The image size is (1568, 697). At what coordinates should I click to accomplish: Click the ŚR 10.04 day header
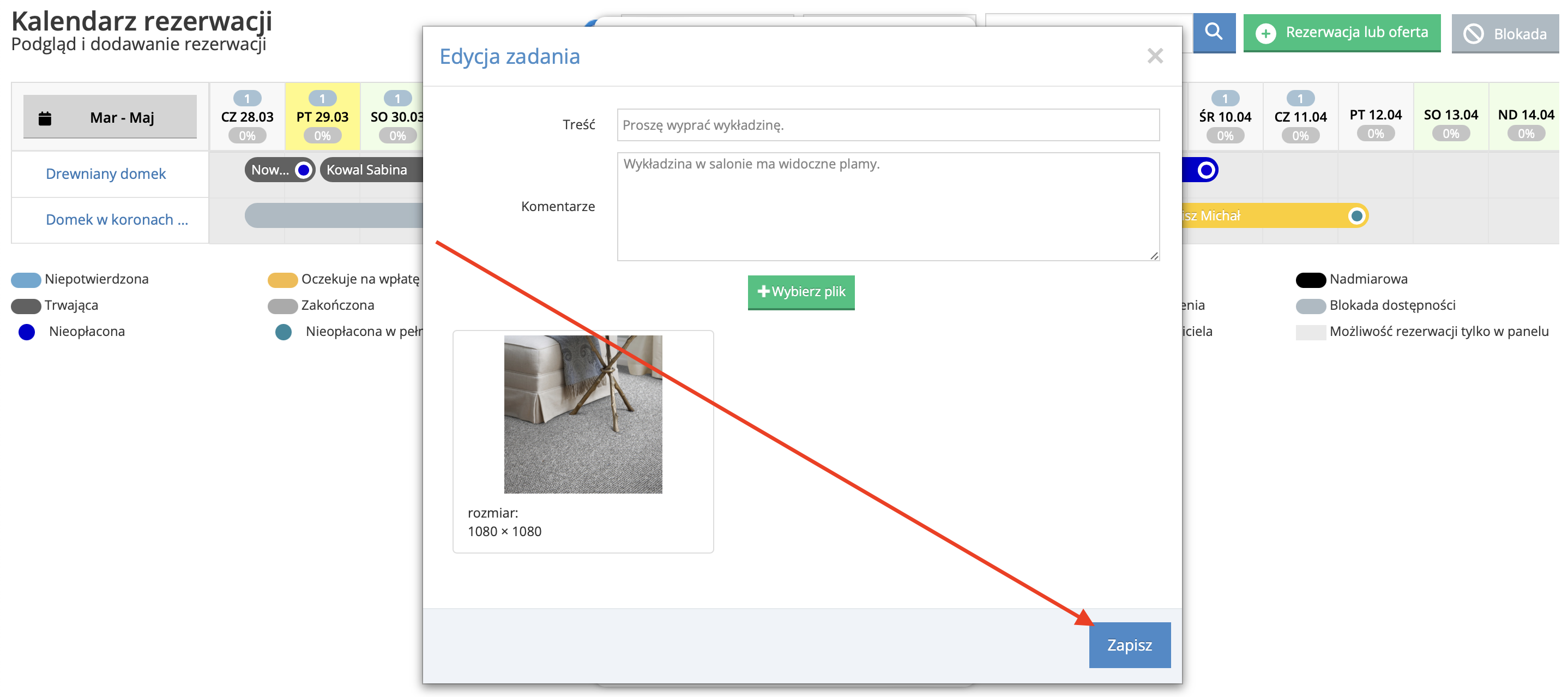1225,117
